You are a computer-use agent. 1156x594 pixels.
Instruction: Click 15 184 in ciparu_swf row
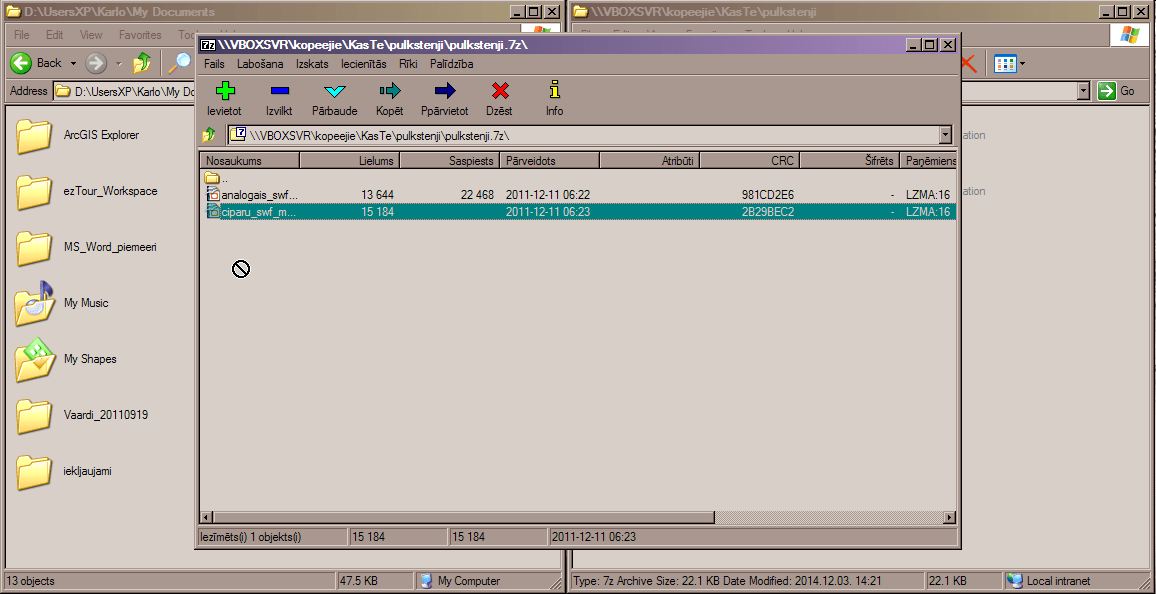click(x=377, y=212)
